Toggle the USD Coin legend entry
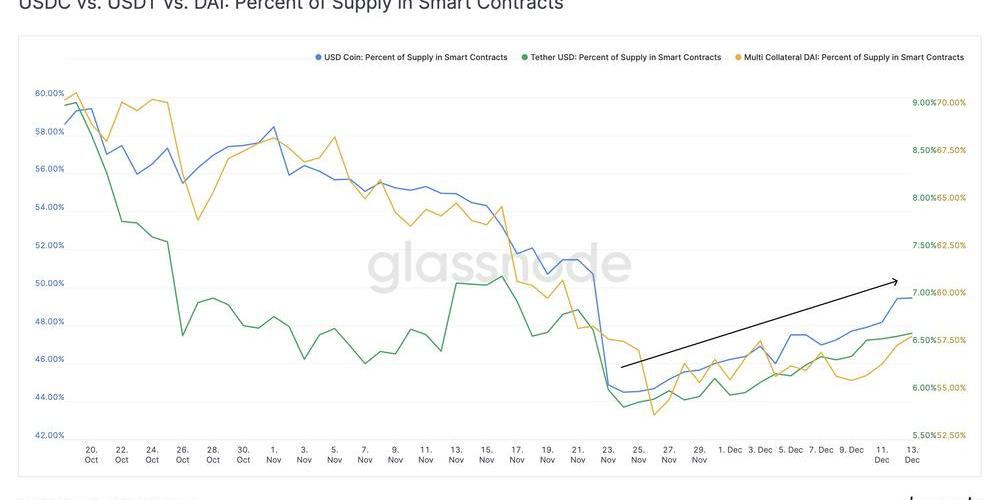 [411, 57]
